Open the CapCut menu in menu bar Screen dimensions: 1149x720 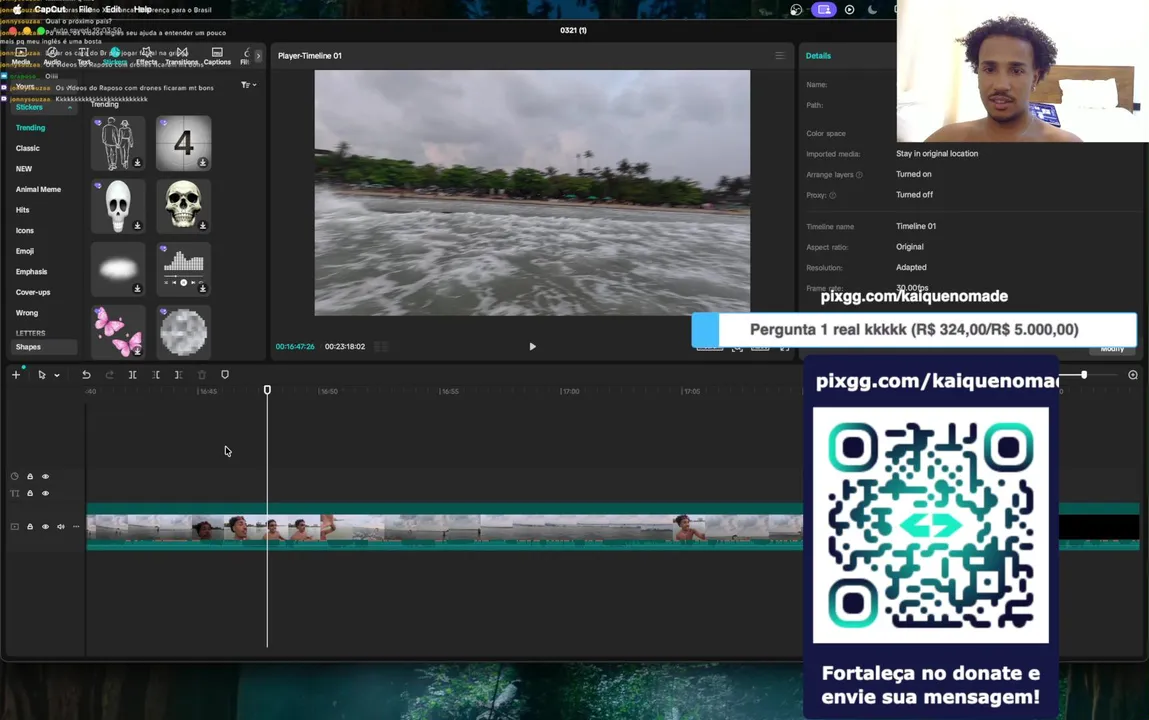point(49,10)
